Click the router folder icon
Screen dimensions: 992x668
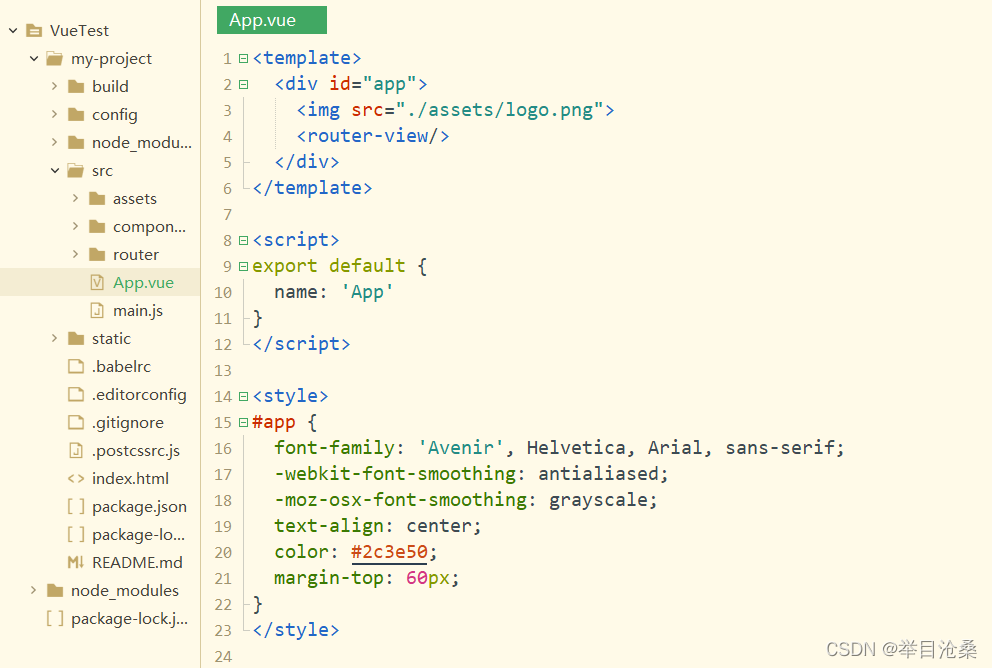tap(97, 254)
